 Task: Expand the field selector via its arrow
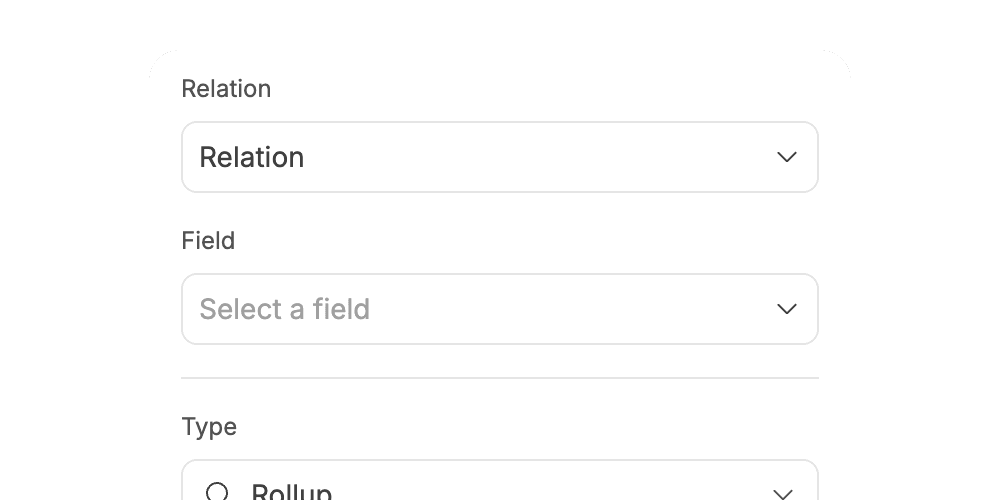click(787, 309)
